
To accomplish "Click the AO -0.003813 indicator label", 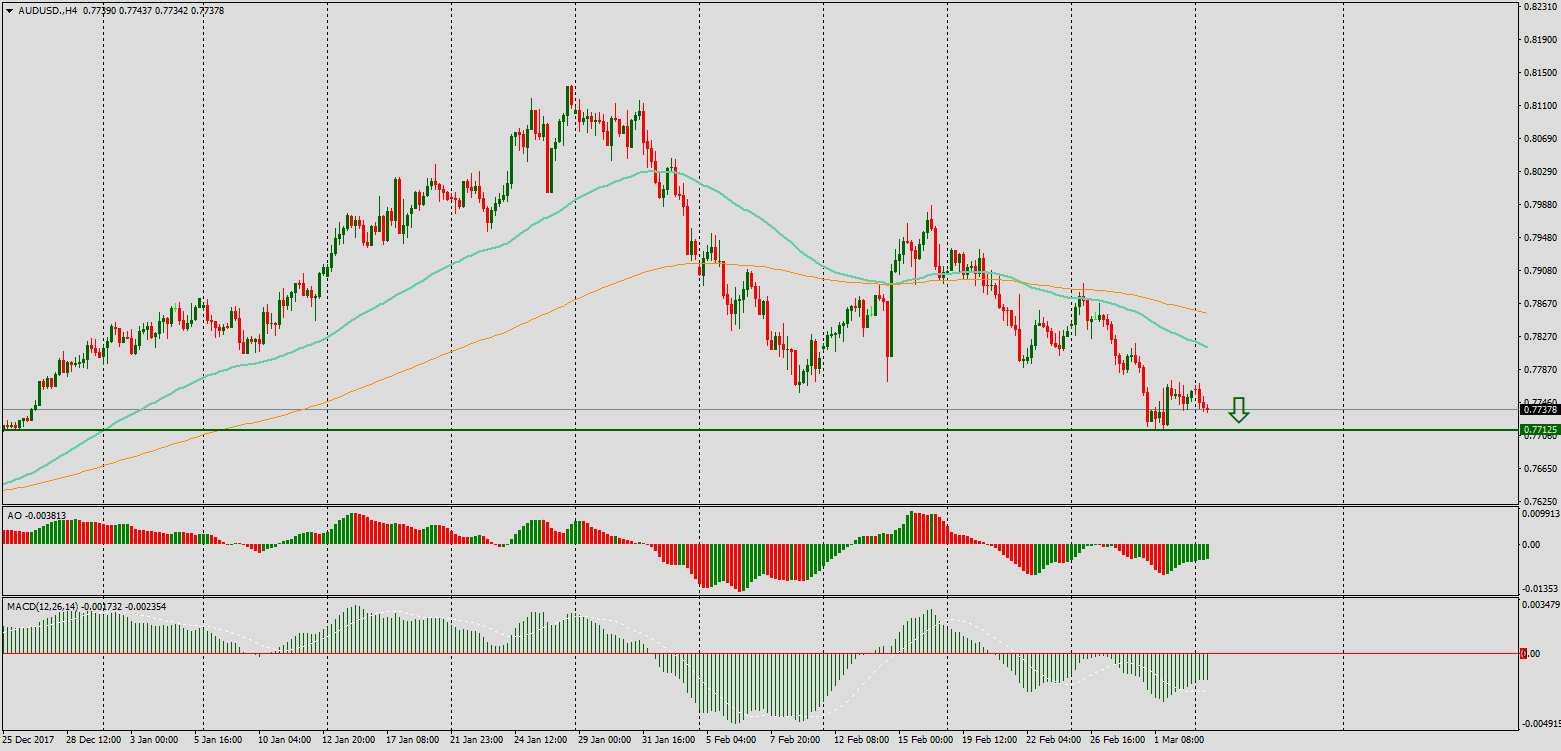I will [x=37, y=516].
